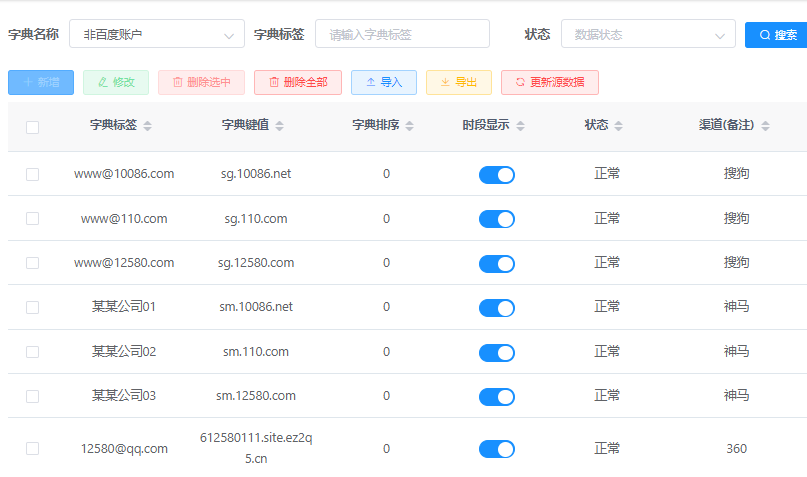Sort by 状态 column sort arrows
807x477 pixels.
[619, 126]
